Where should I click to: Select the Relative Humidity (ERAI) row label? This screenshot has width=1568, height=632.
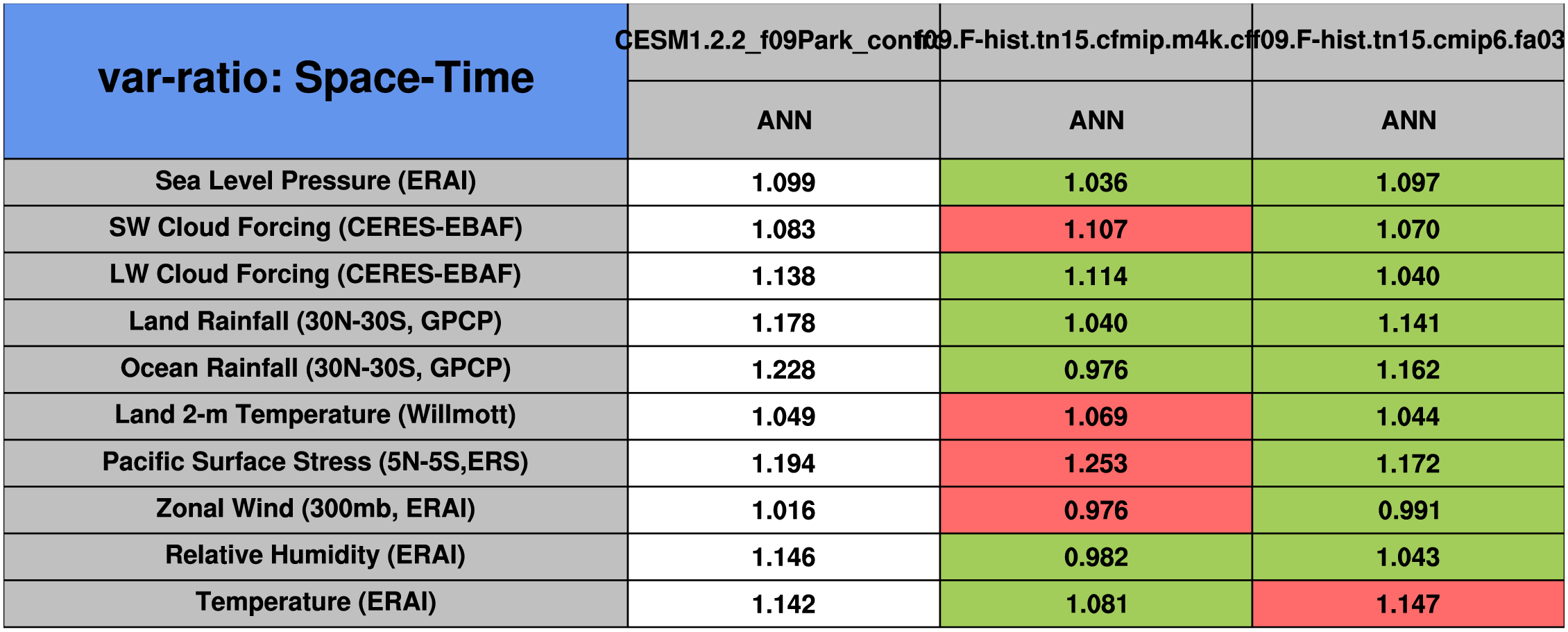tap(316, 556)
